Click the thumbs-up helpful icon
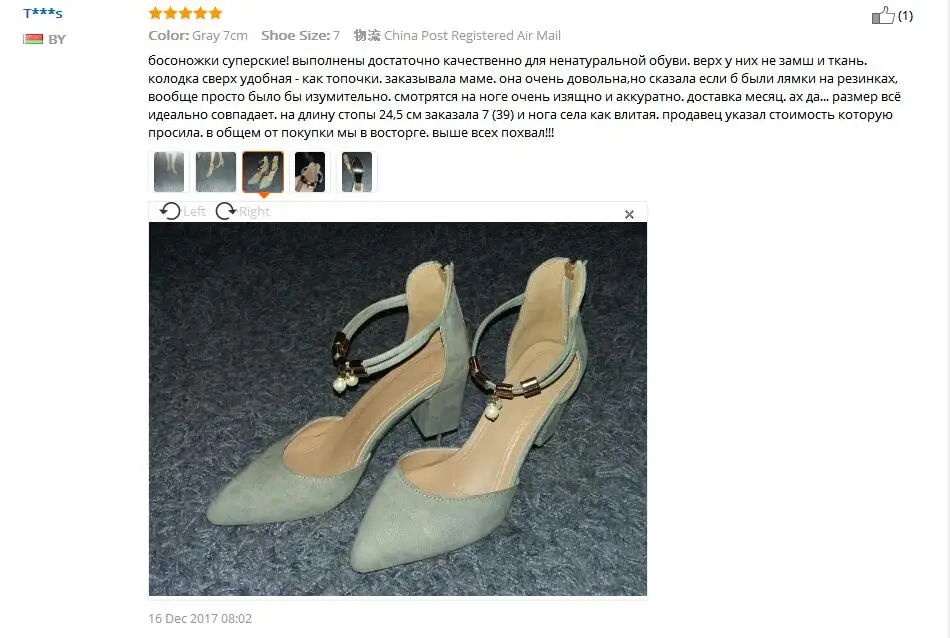The height and width of the screenshot is (638, 950). (x=883, y=15)
